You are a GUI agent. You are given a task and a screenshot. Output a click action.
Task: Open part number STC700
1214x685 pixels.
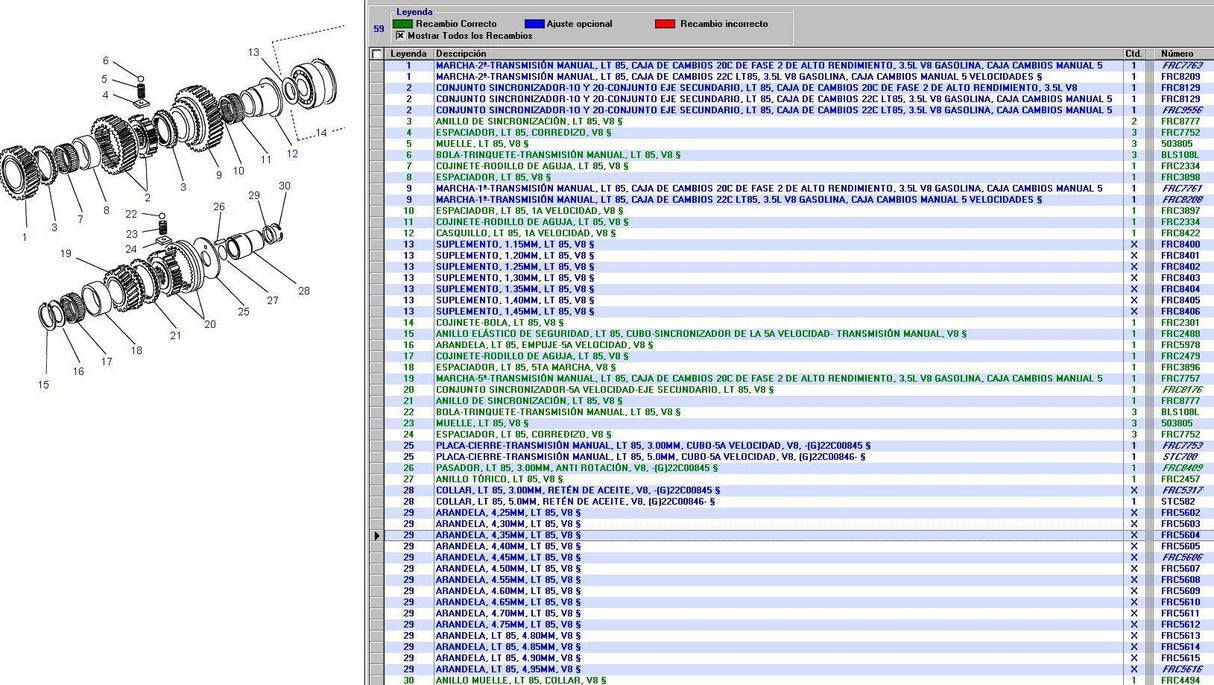coord(1178,457)
